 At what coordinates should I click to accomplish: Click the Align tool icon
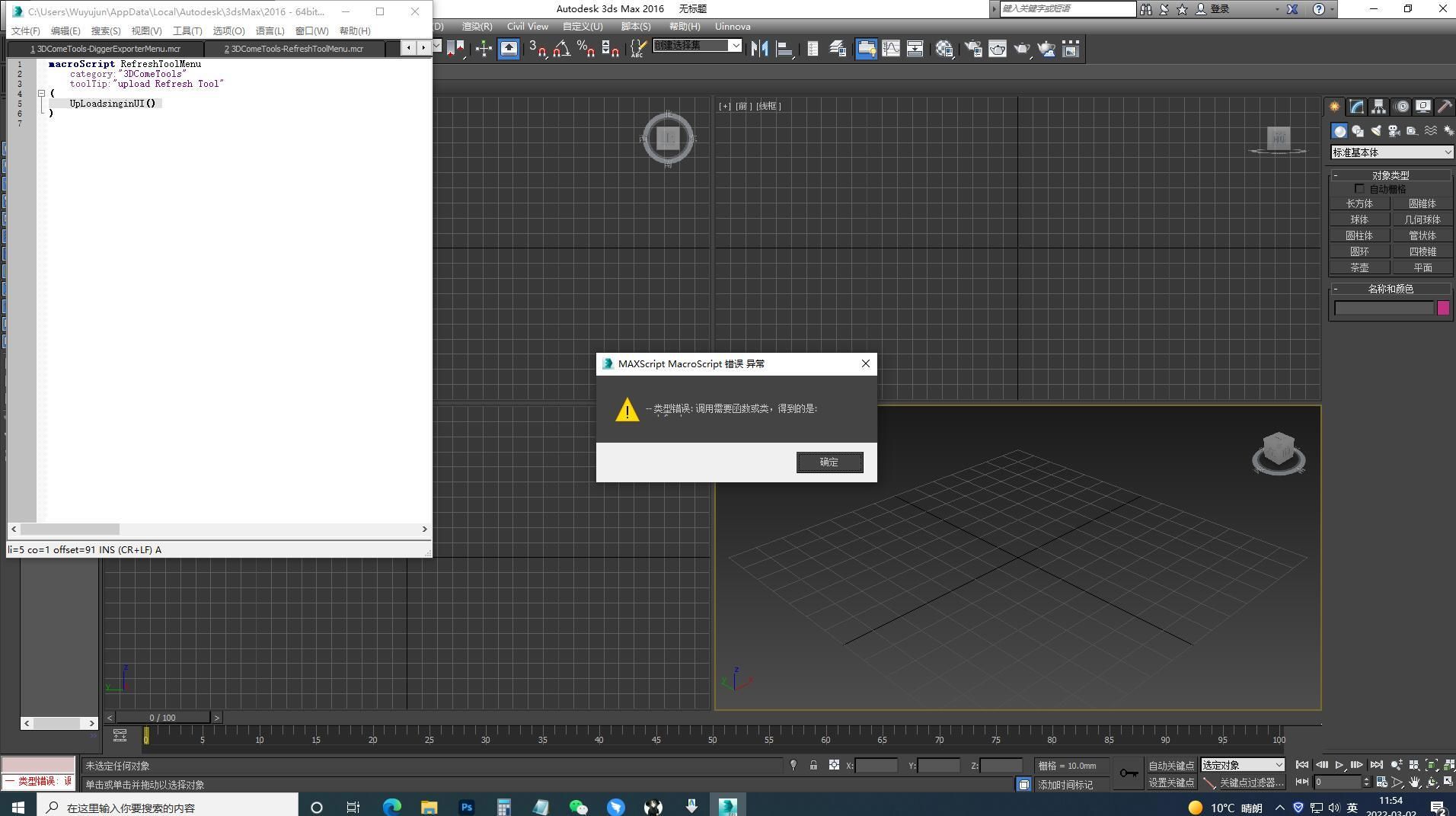[x=784, y=49]
